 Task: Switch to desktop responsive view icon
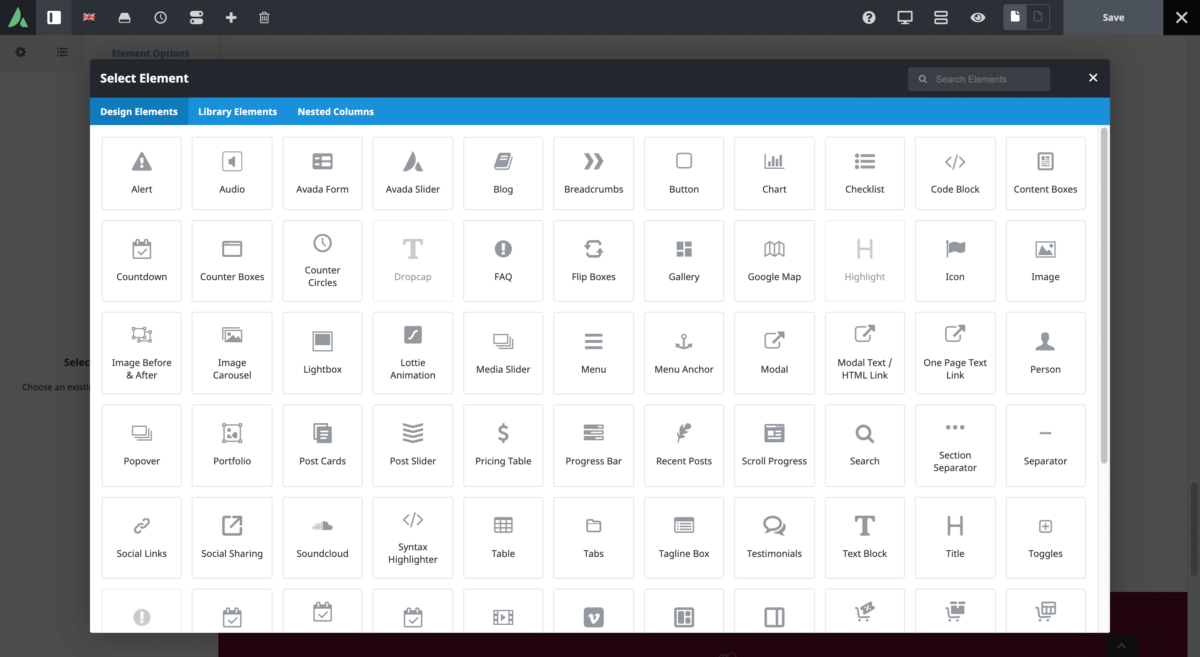[905, 17]
